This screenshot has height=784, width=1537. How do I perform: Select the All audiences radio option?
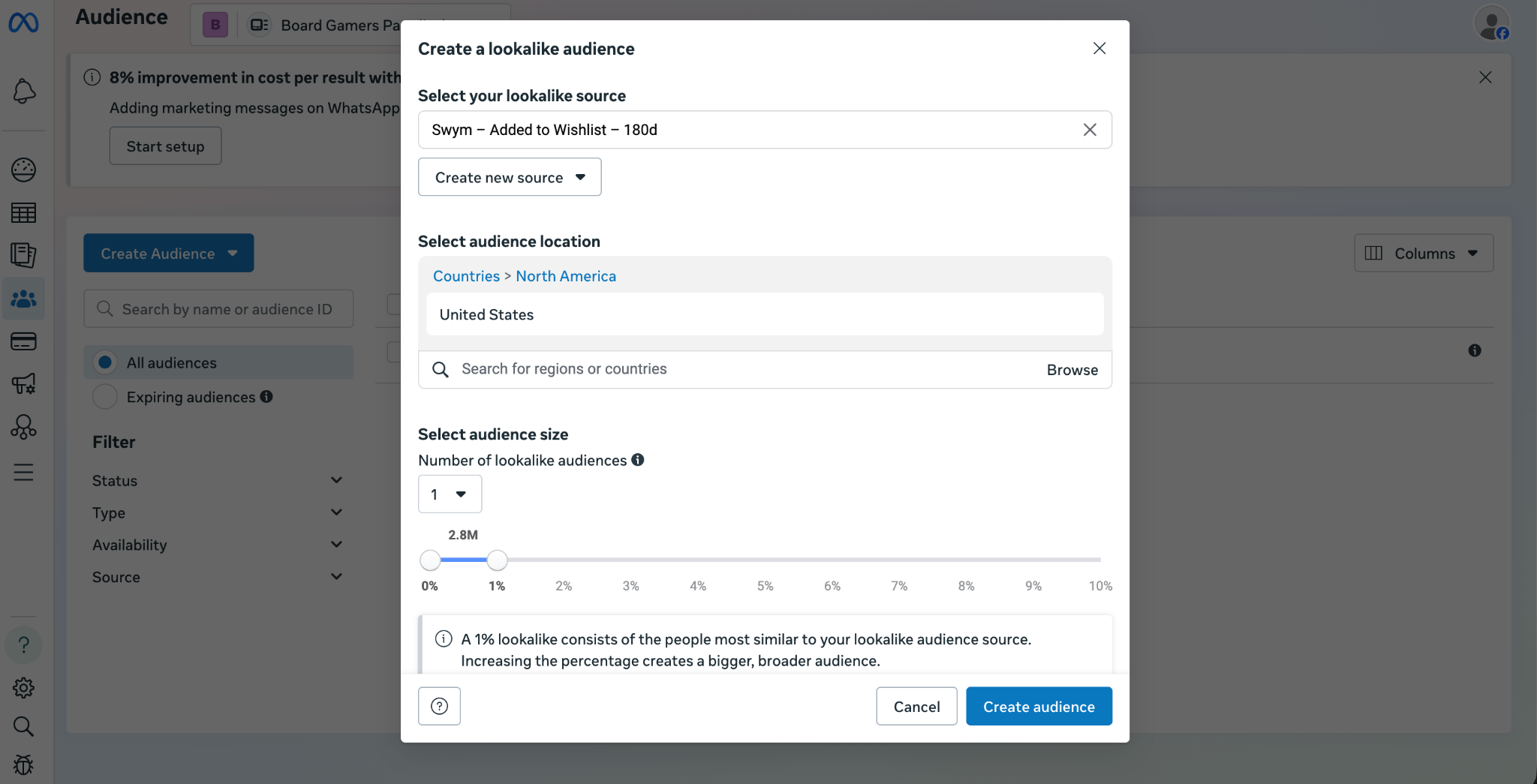106,362
